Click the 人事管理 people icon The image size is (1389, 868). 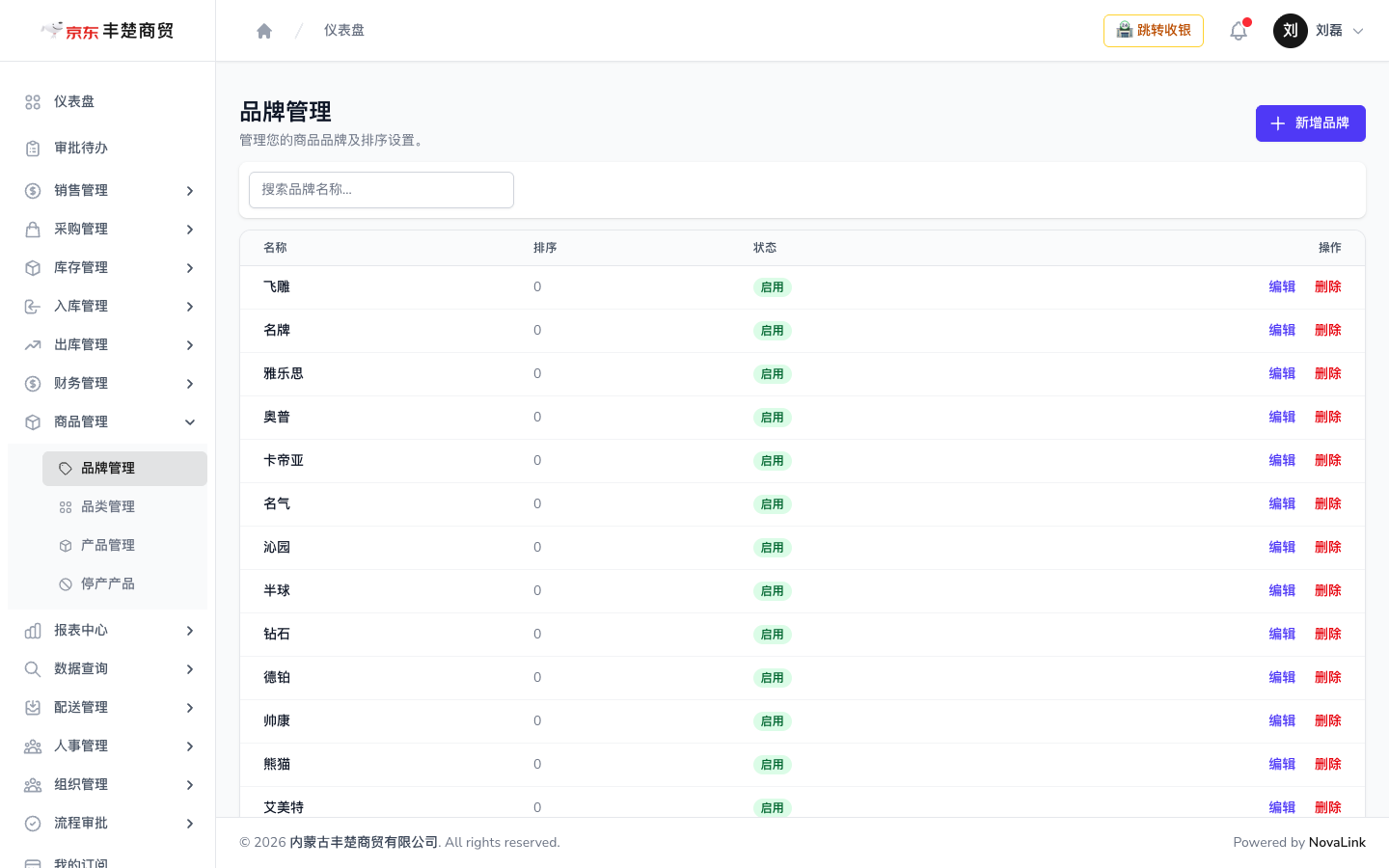pos(33,746)
